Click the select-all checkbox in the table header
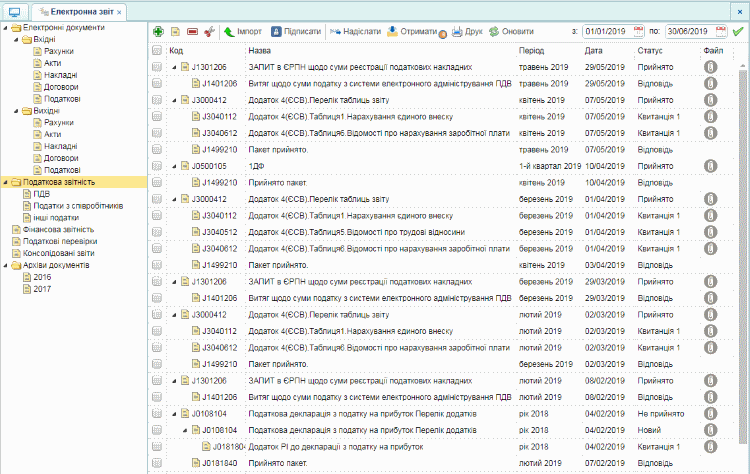The width and height of the screenshot is (750, 474). tap(157, 50)
